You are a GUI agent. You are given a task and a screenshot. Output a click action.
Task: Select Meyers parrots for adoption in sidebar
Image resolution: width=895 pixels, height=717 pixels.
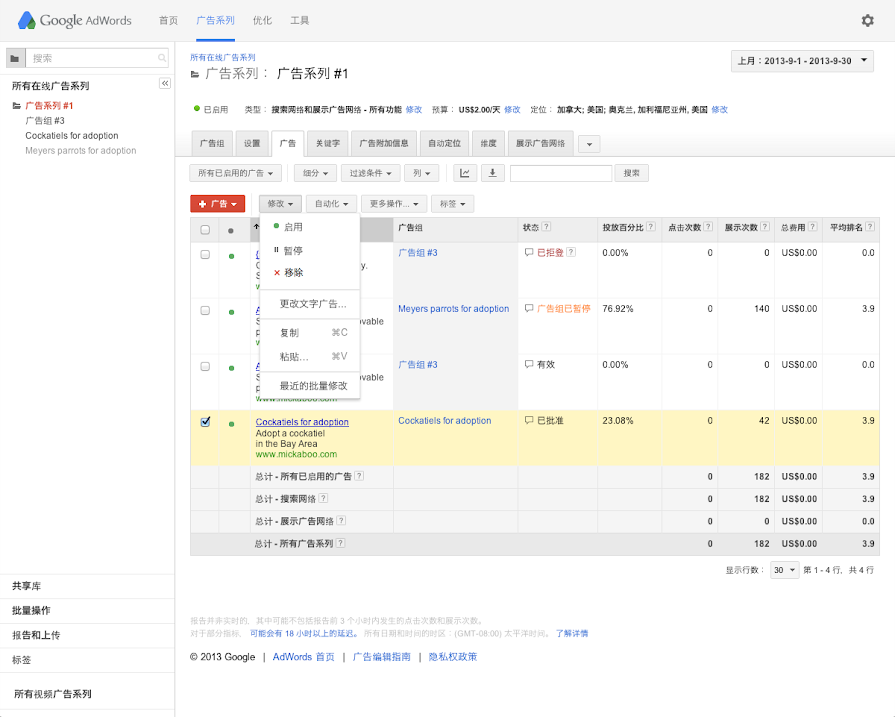81,151
